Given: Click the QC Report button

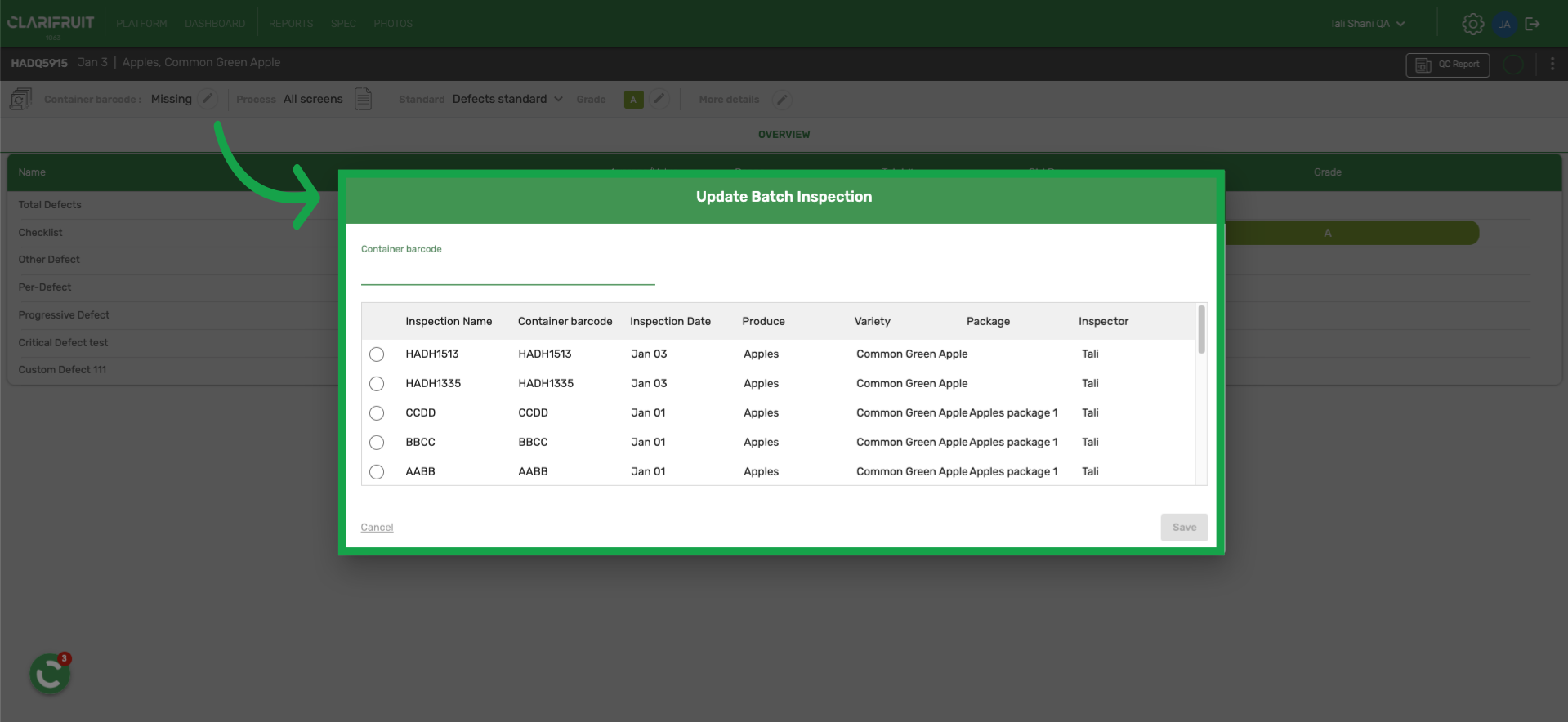Looking at the screenshot, I should click(x=1448, y=65).
